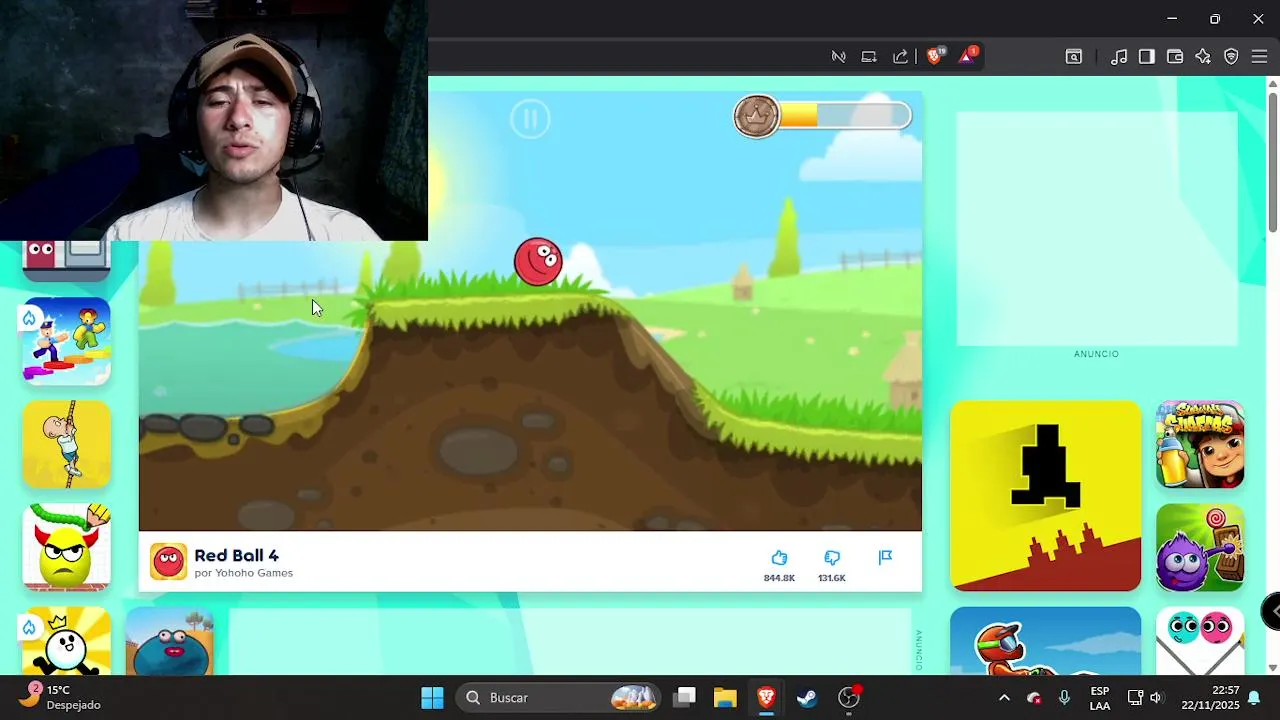Open Leo AI sparkle icon
The width and height of the screenshot is (1280, 720).
coord(1203,57)
